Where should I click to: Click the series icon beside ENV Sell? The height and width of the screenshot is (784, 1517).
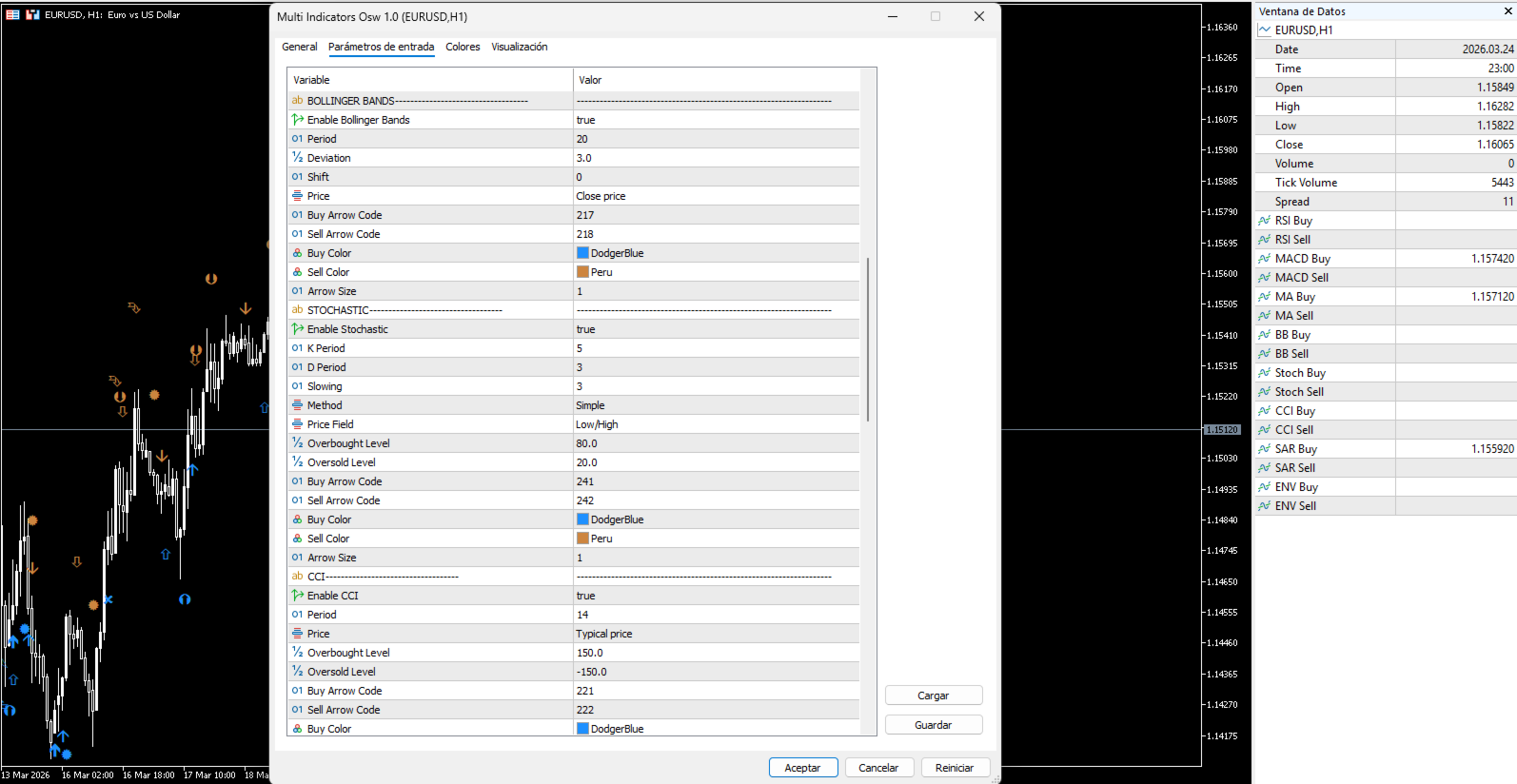pos(1265,506)
